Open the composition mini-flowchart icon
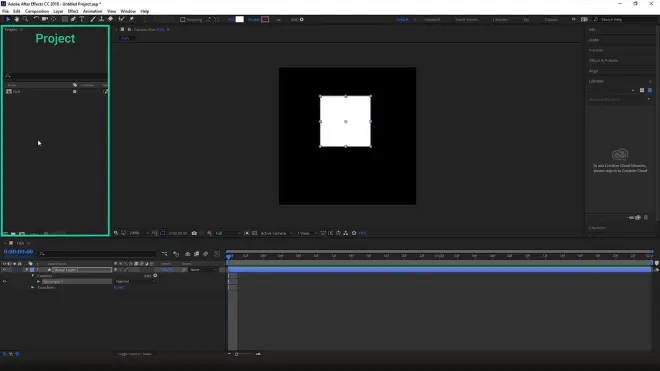Screen dimensions: 660x371 165,254
